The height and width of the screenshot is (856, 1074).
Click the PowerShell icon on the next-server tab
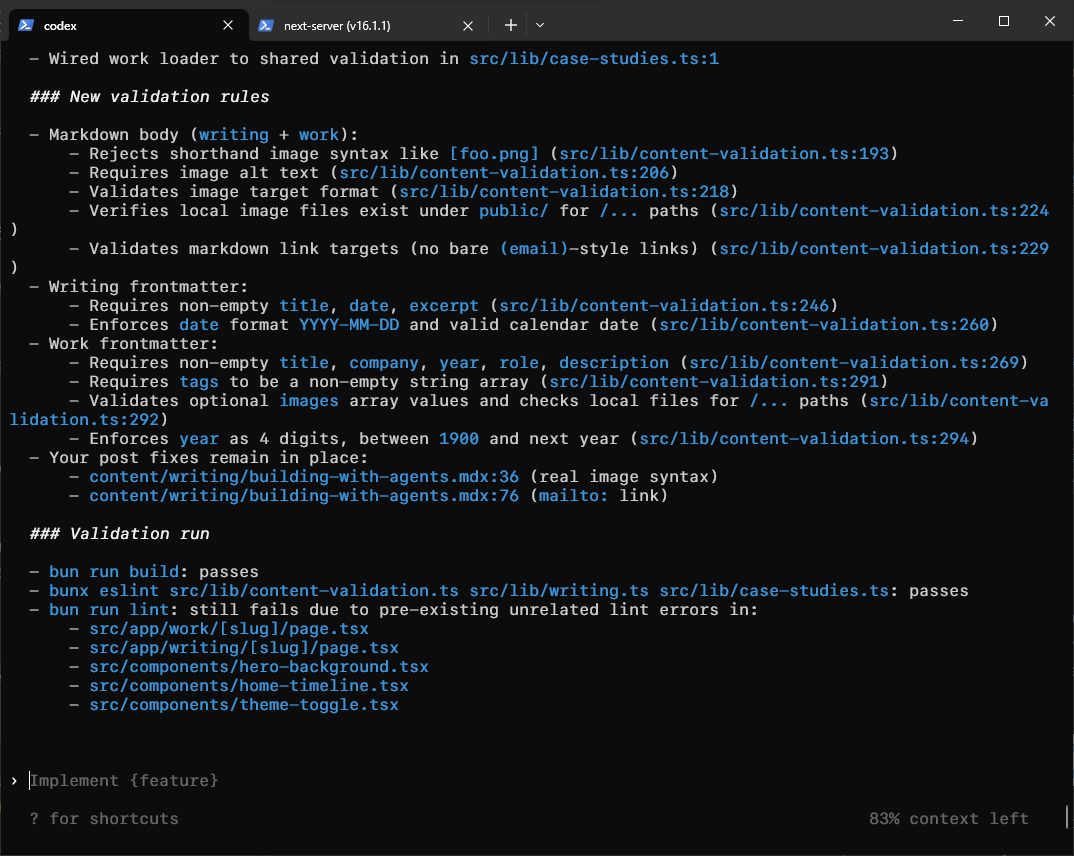[264, 24]
